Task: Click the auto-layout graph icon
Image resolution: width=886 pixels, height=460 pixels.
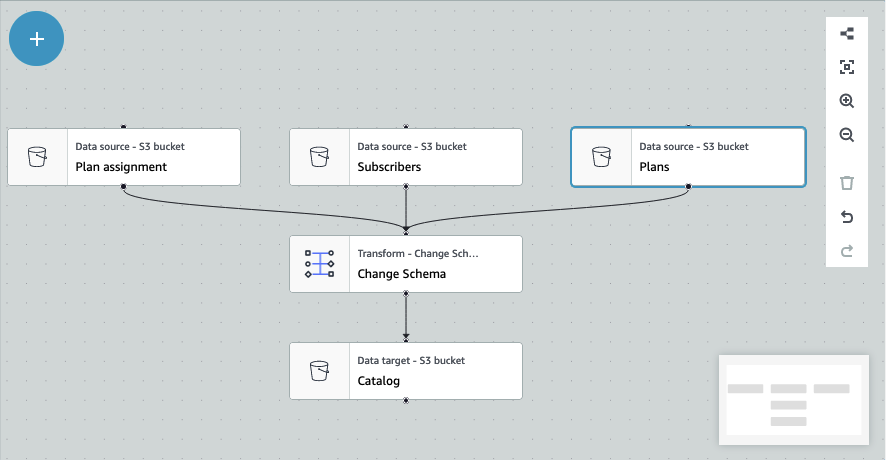Action: pos(847,33)
